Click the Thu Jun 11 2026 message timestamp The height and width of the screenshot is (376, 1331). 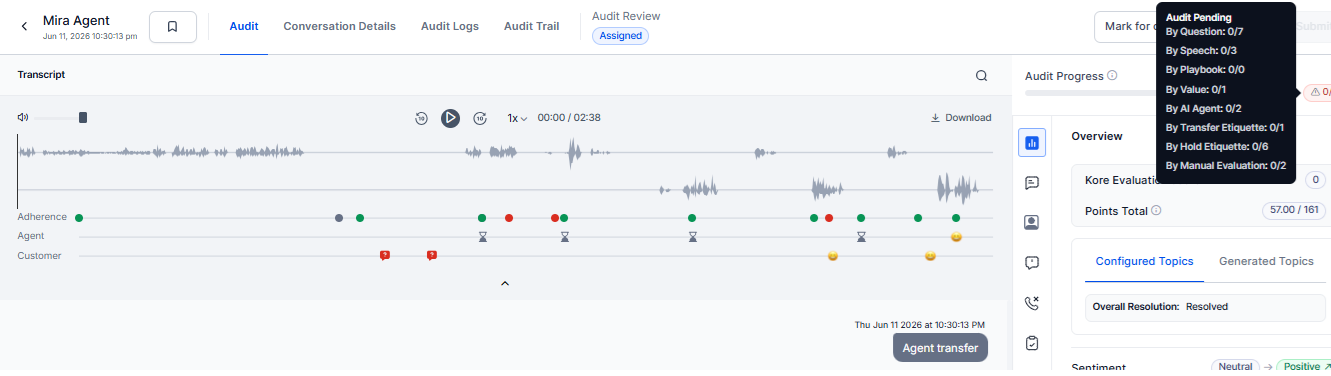click(920, 324)
